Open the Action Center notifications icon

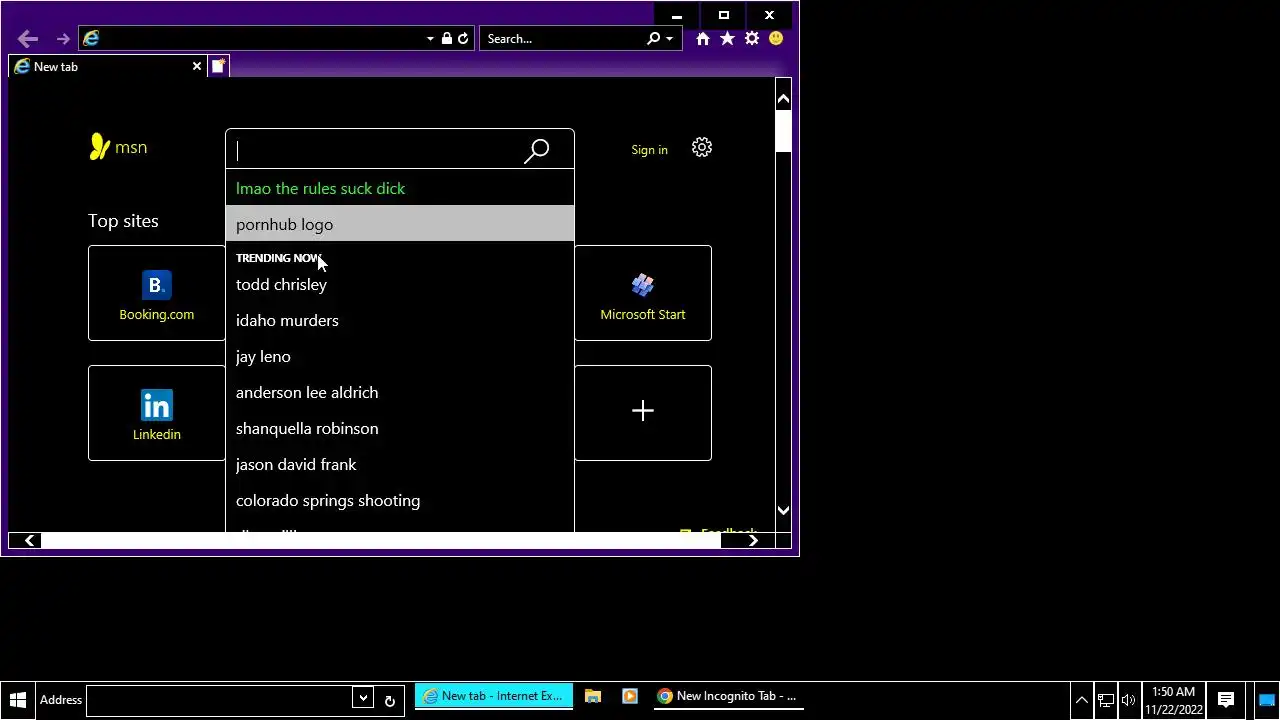click(x=1226, y=700)
